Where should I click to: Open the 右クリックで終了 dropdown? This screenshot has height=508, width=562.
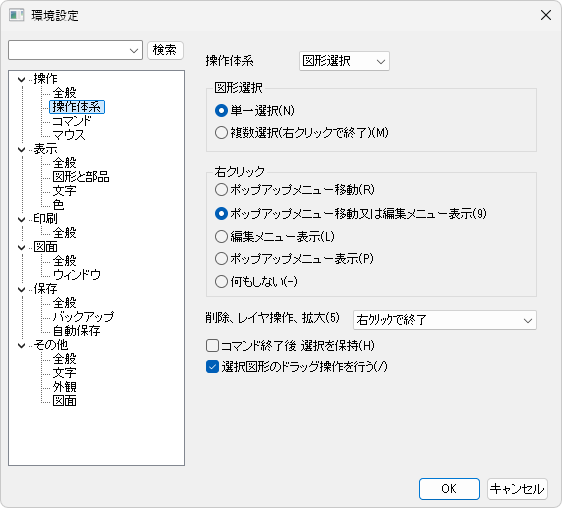(x=444, y=320)
